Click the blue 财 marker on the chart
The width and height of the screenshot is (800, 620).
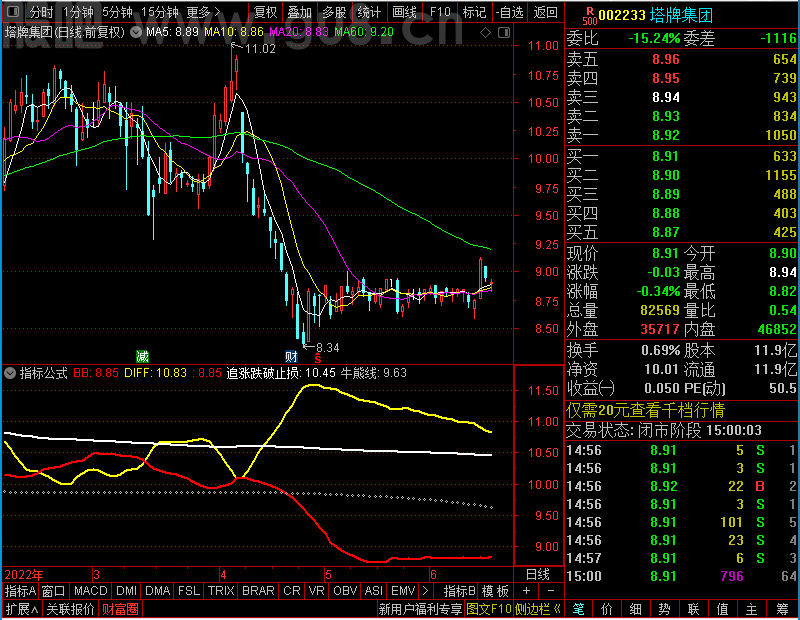(291, 356)
